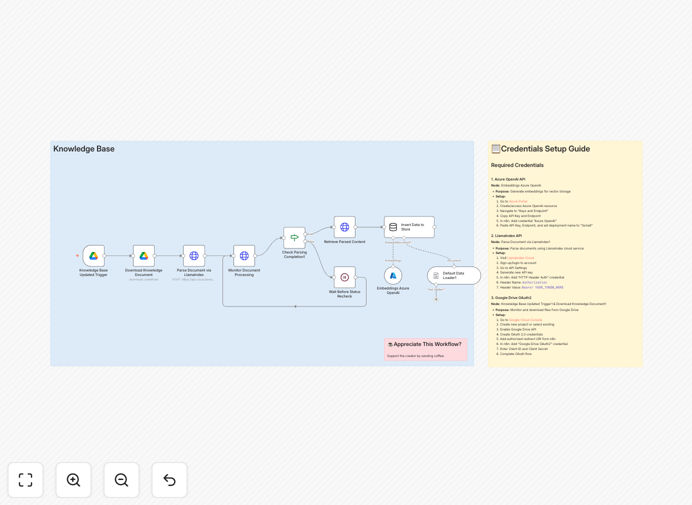
Task: Select the Appreciate This Workflow sticky note
Action: tap(425, 350)
